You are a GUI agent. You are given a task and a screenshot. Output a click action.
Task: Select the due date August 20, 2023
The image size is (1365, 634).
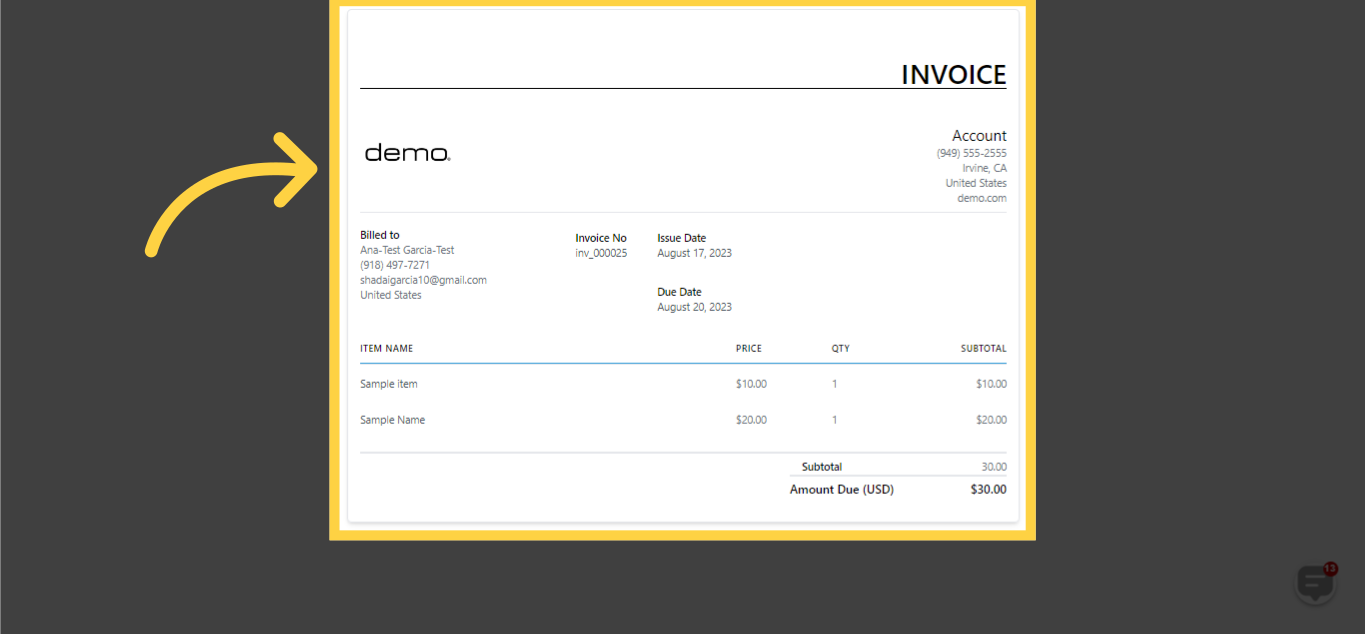694,307
